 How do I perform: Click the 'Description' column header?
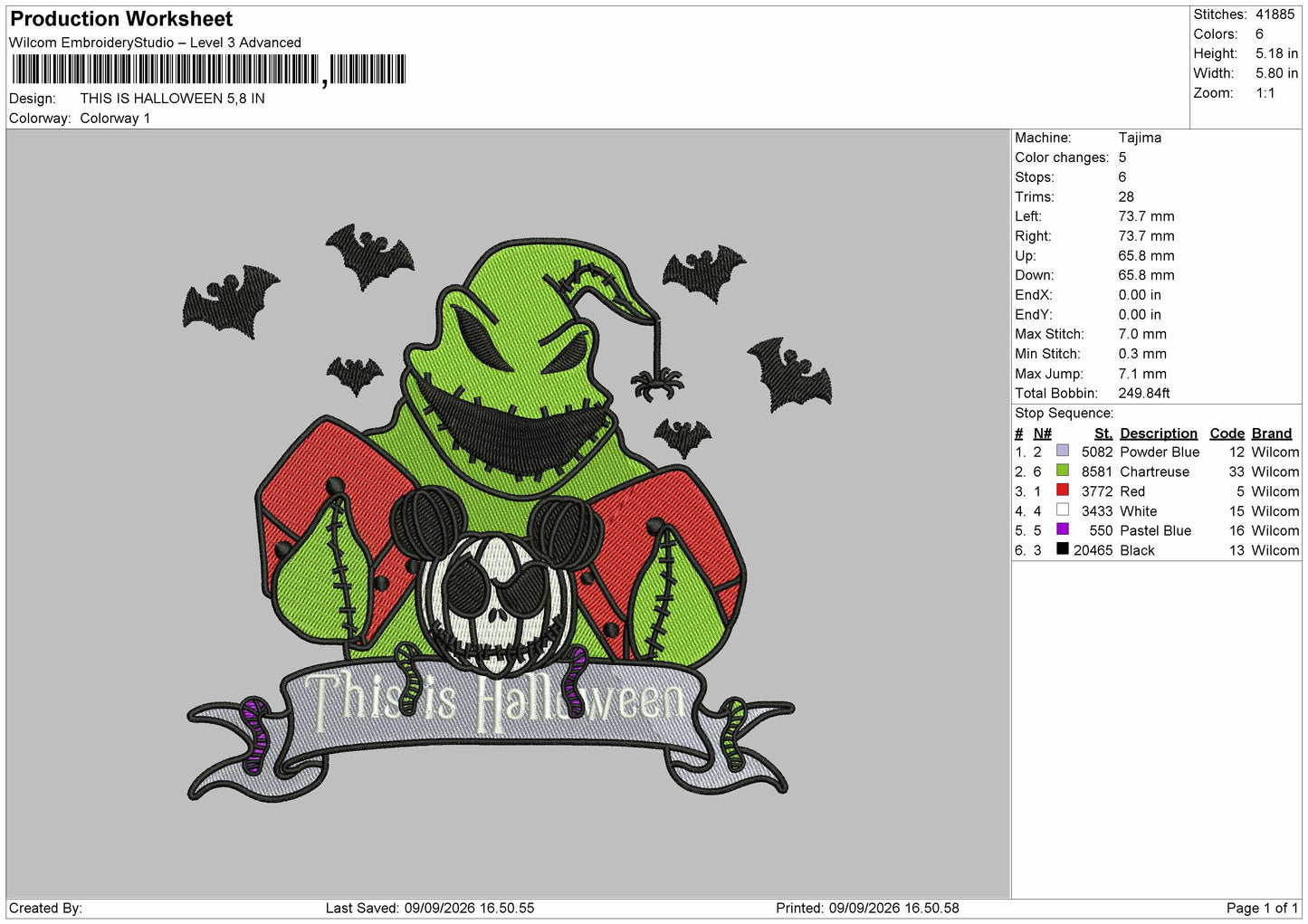1159,433
